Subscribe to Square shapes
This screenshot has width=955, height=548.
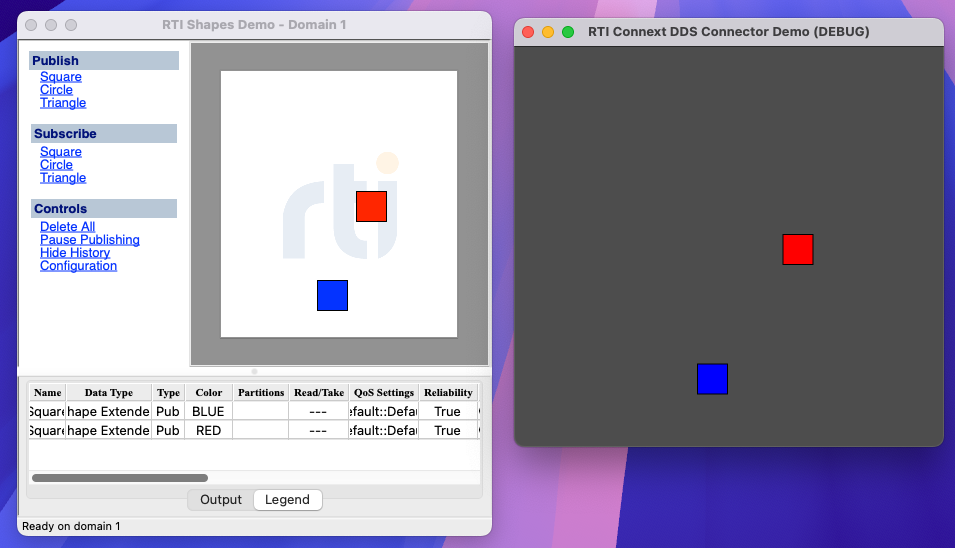click(x=61, y=152)
